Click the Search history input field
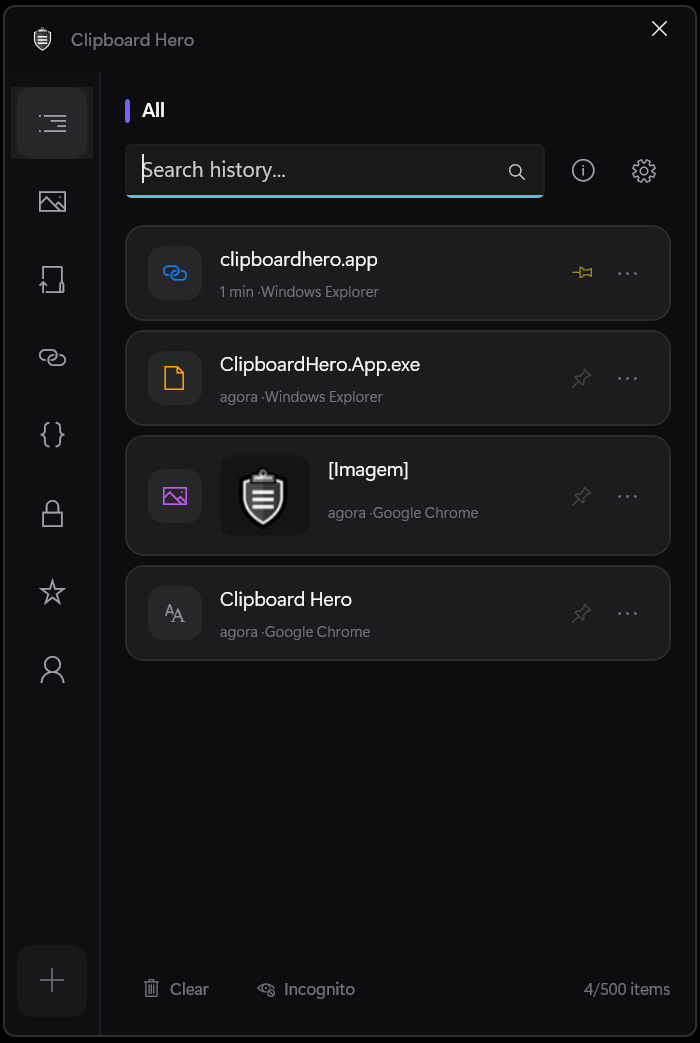The height and width of the screenshot is (1043, 700). click(320, 170)
